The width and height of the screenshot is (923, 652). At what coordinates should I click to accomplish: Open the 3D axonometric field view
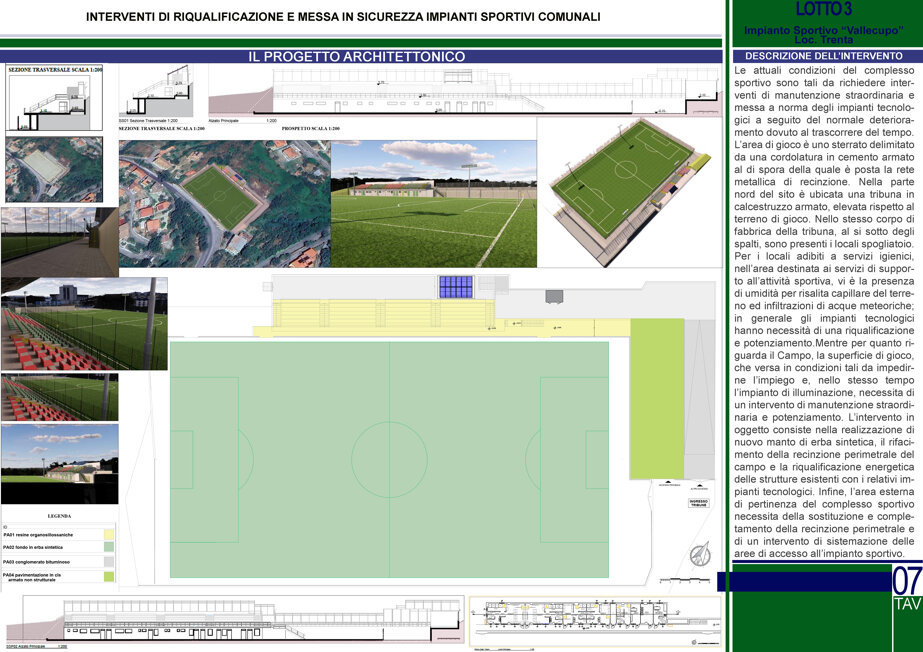click(630, 192)
